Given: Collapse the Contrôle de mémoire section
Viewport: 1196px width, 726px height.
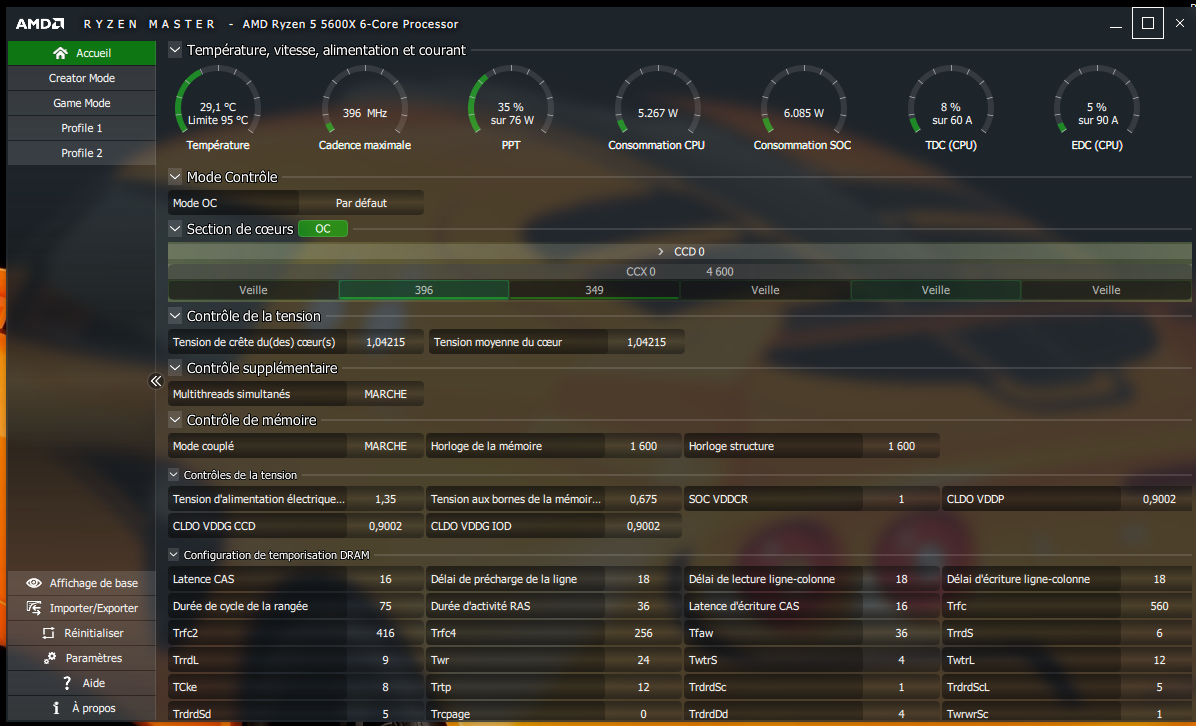Looking at the screenshot, I should click(175, 419).
